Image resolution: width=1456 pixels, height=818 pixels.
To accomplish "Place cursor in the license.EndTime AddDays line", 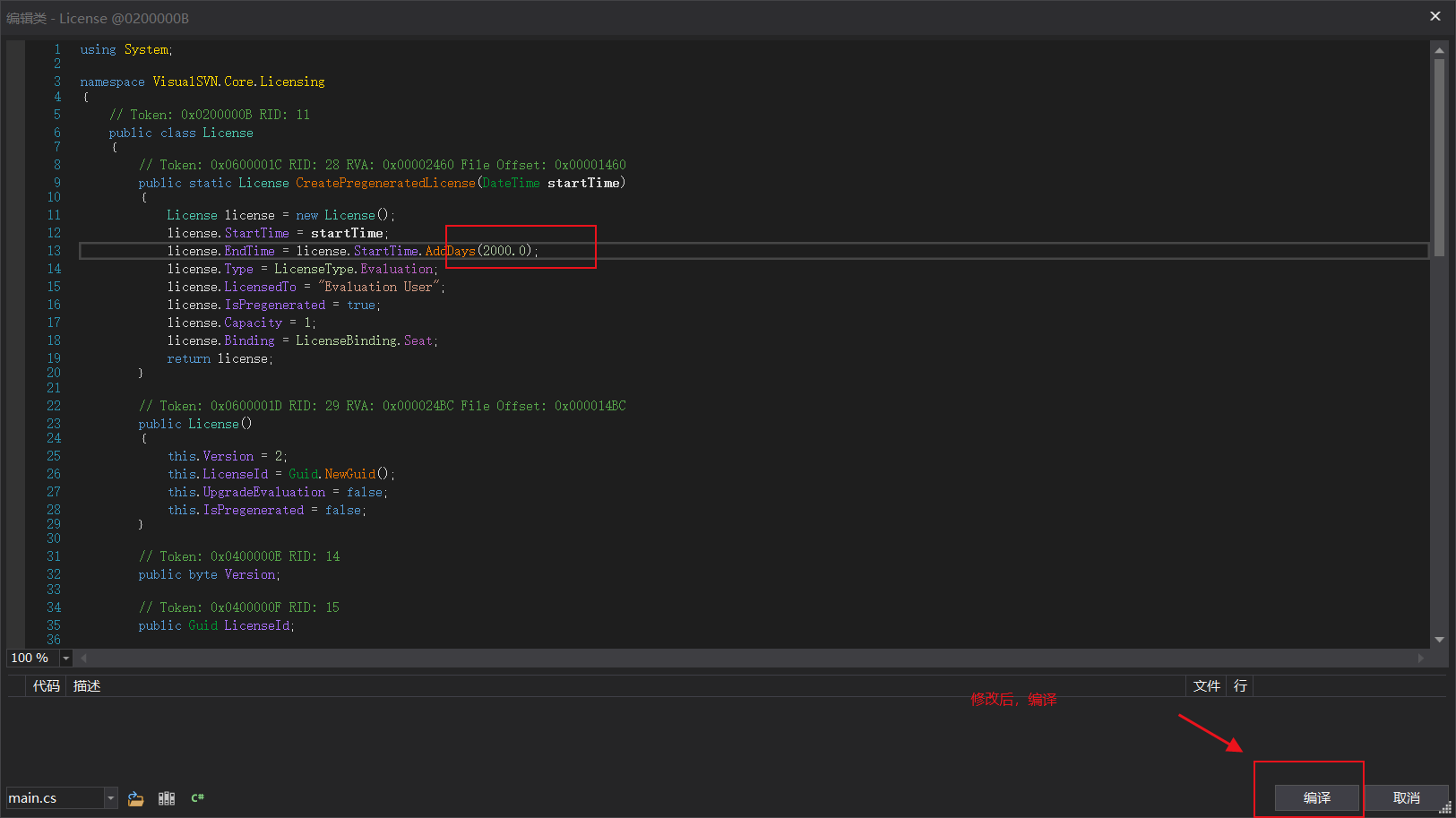I will pyautogui.click(x=353, y=251).
